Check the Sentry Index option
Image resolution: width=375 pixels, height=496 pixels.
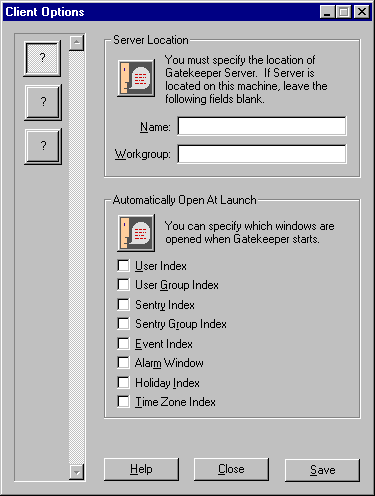(123, 304)
